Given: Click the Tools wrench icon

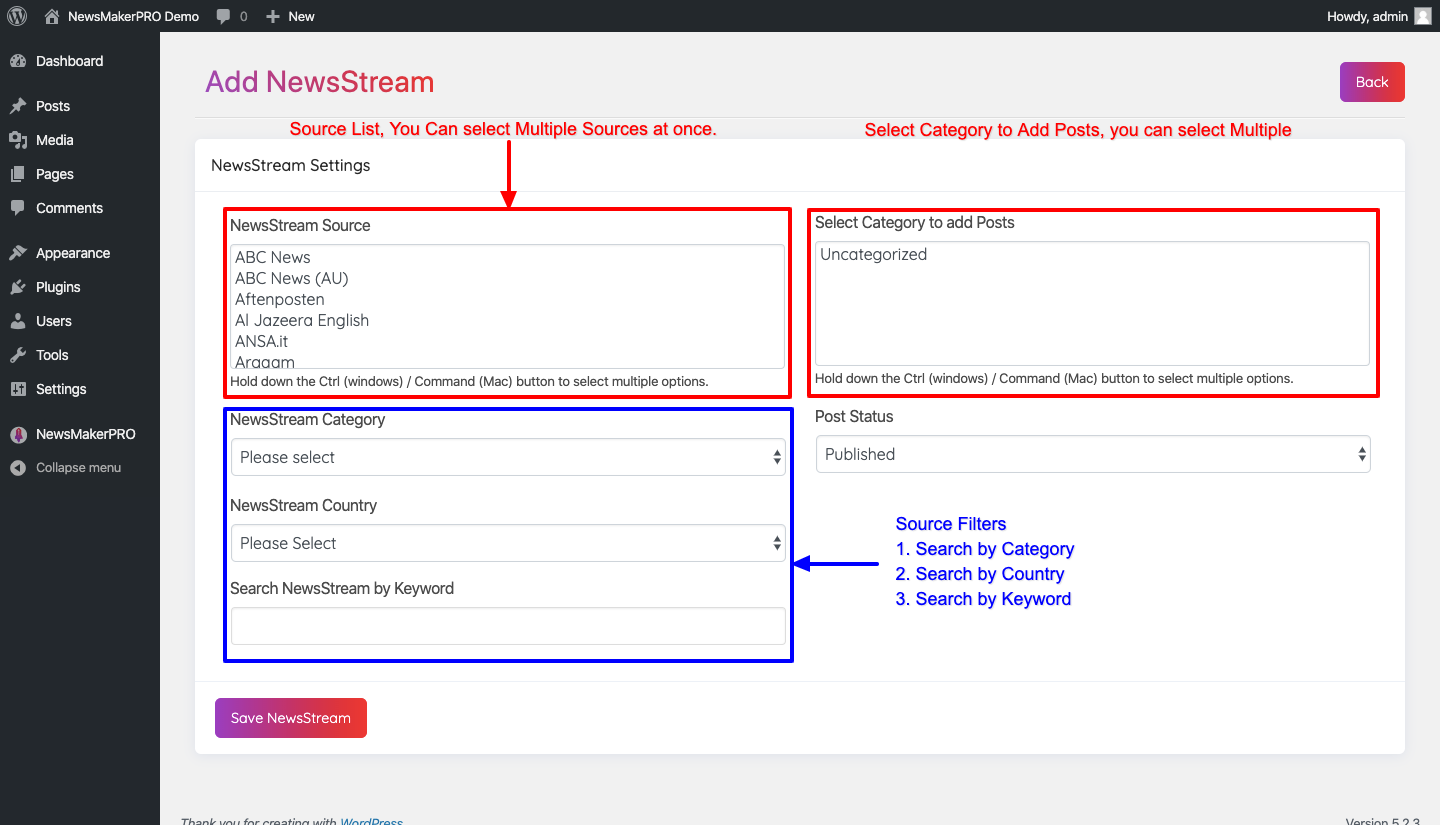Looking at the screenshot, I should [18, 355].
